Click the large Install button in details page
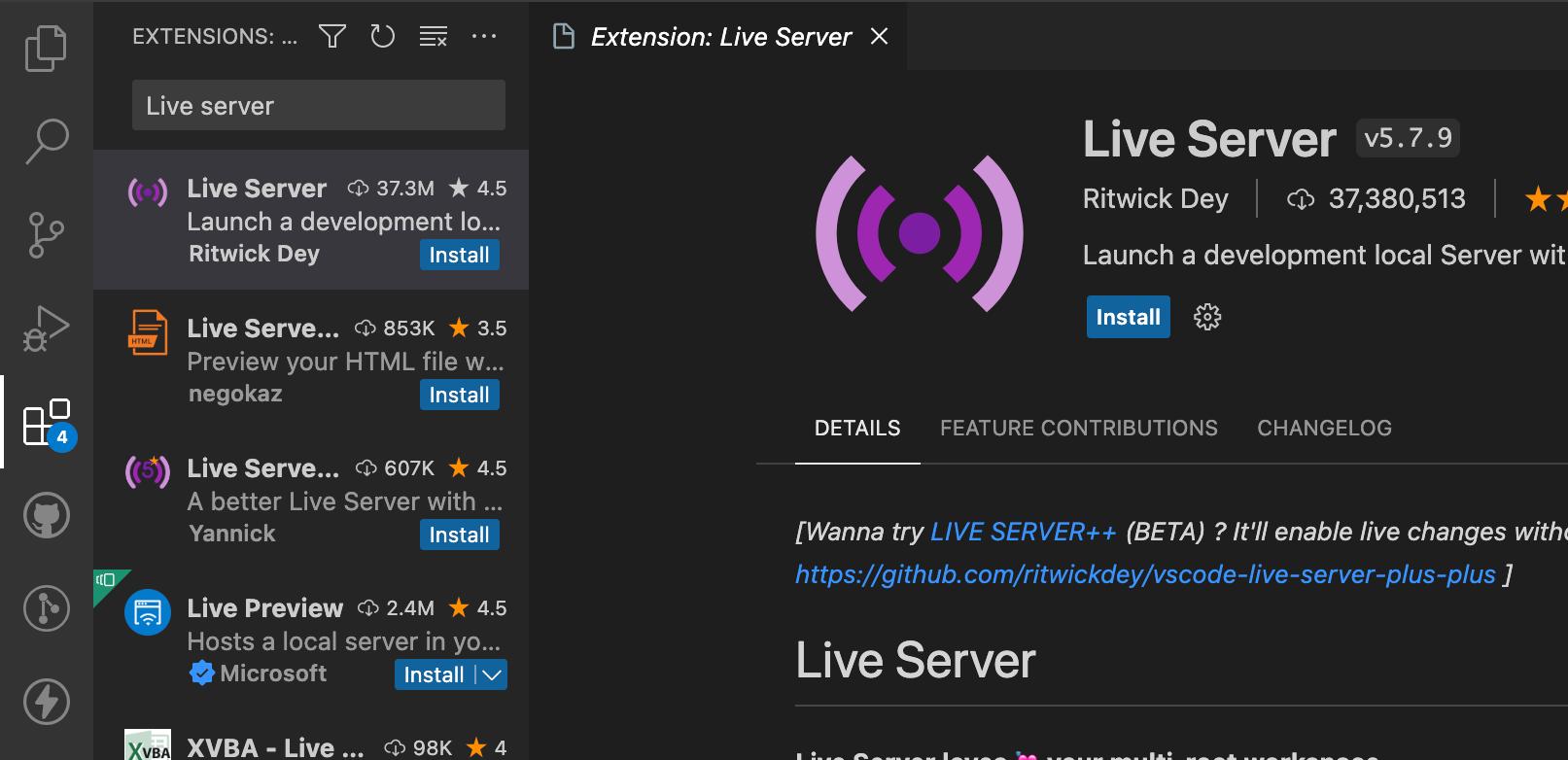1568x760 pixels. pyautogui.click(x=1129, y=317)
